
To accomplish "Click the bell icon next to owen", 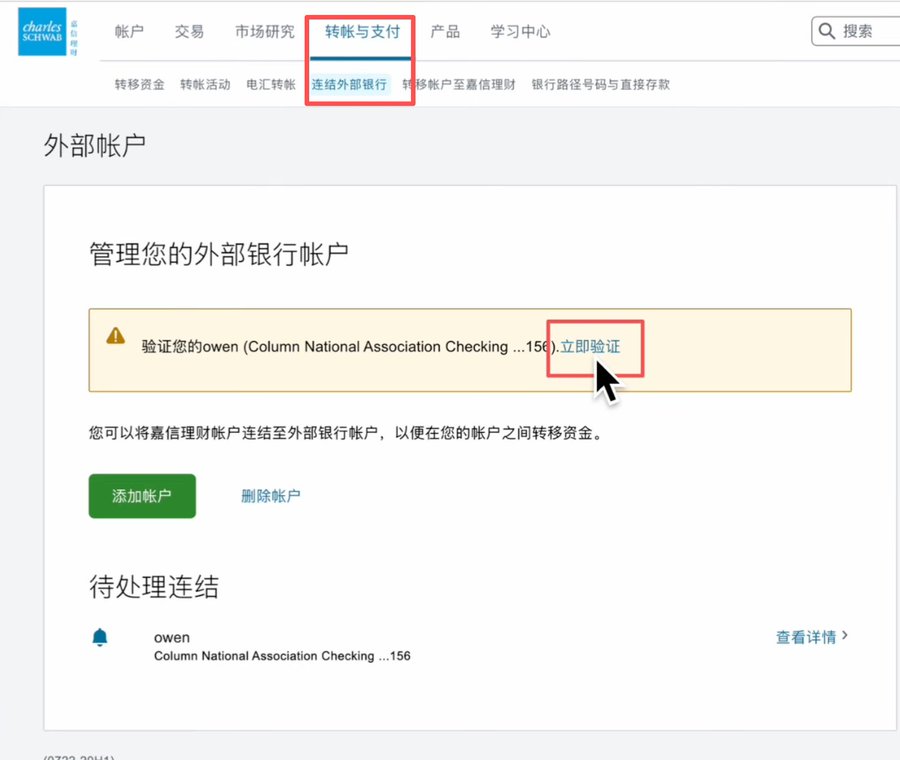I will click(100, 637).
